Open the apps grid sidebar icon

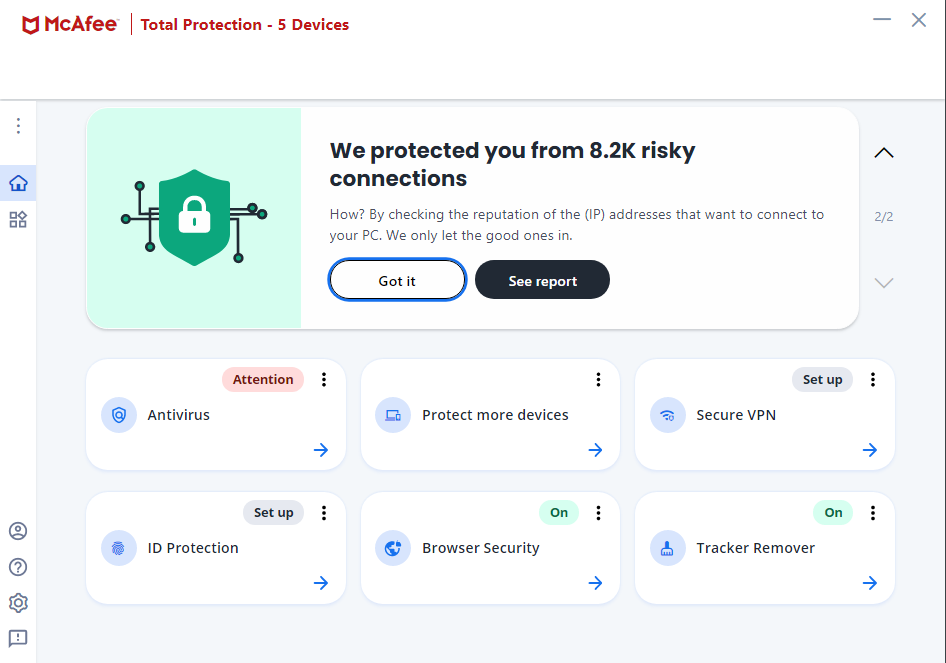tap(18, 220)
